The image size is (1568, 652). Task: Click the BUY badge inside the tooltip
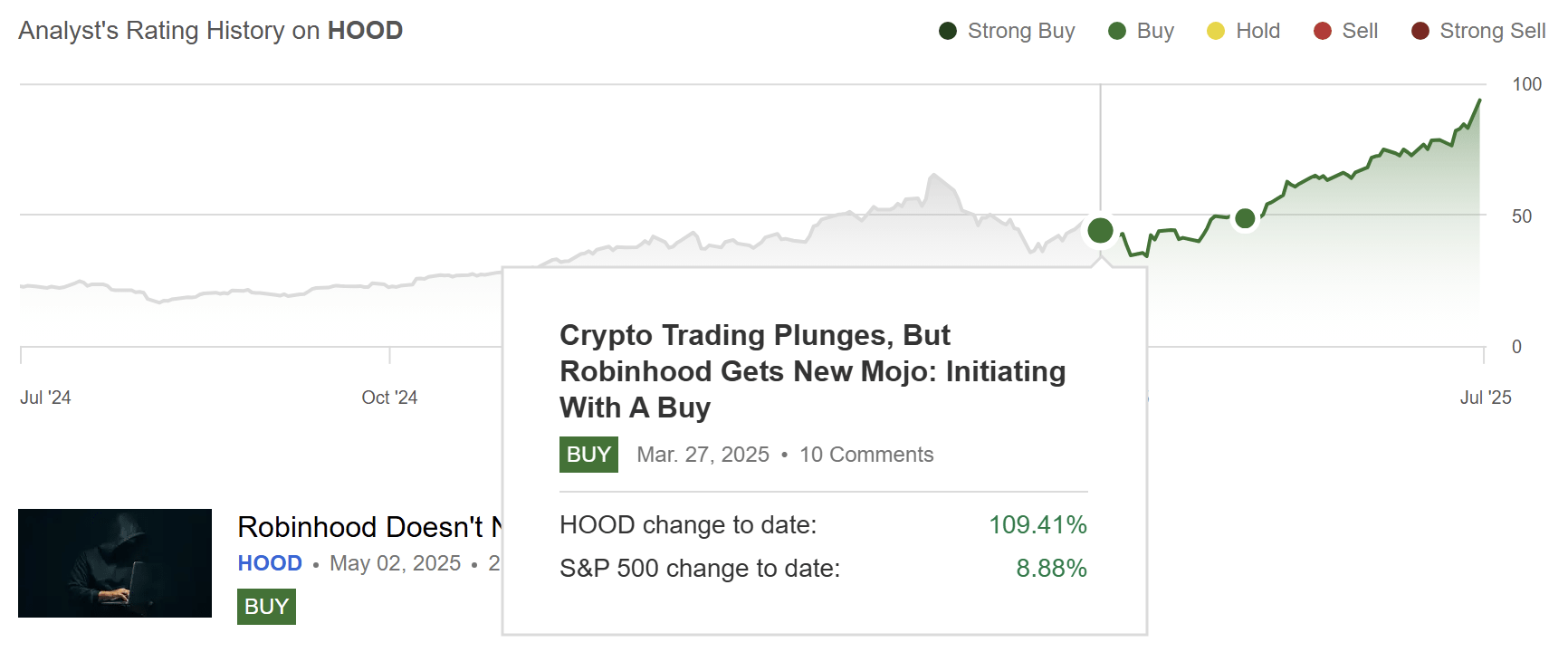point(588,455)
